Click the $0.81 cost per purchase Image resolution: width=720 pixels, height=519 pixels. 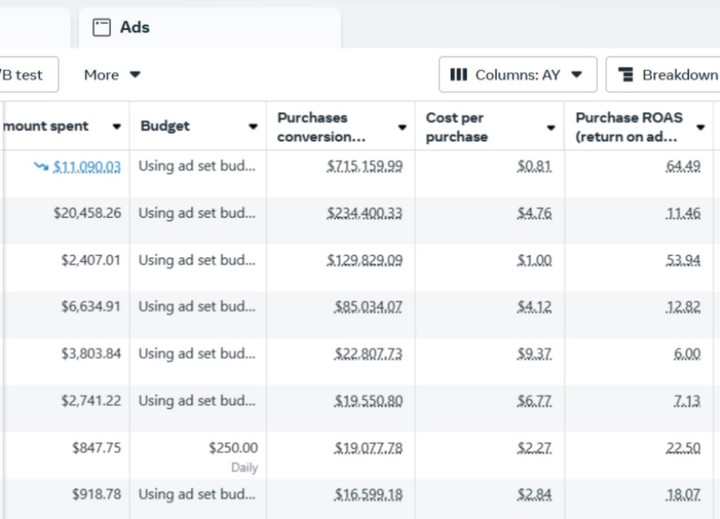coord(534,166)
